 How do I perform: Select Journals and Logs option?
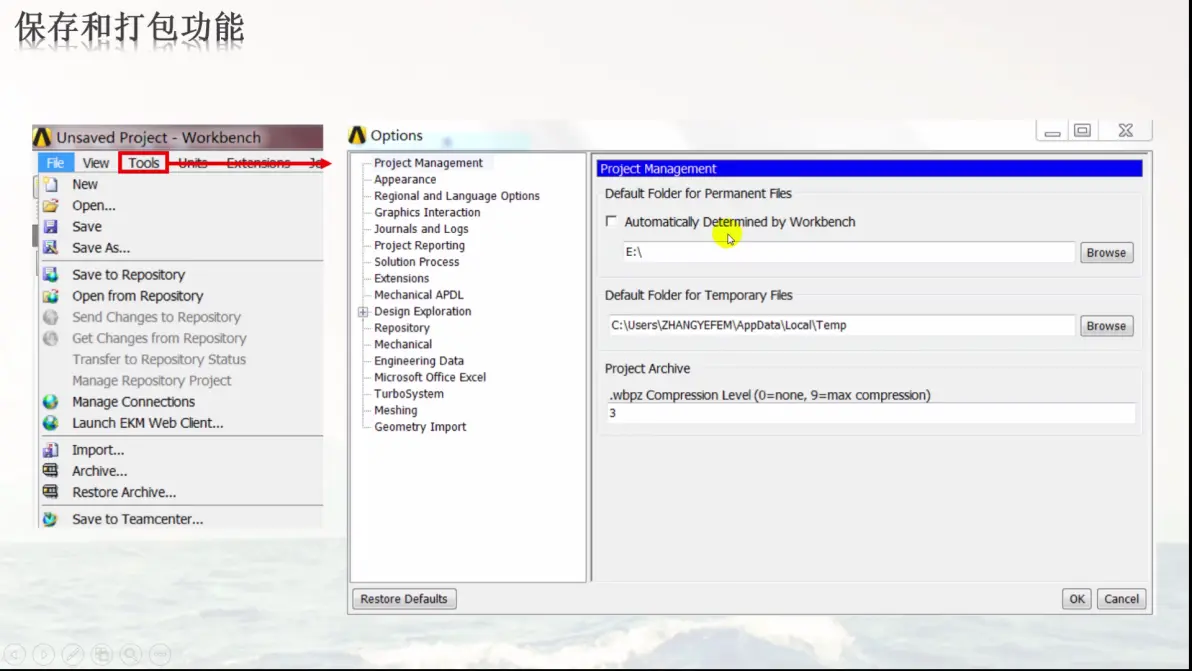coord(420,229)
